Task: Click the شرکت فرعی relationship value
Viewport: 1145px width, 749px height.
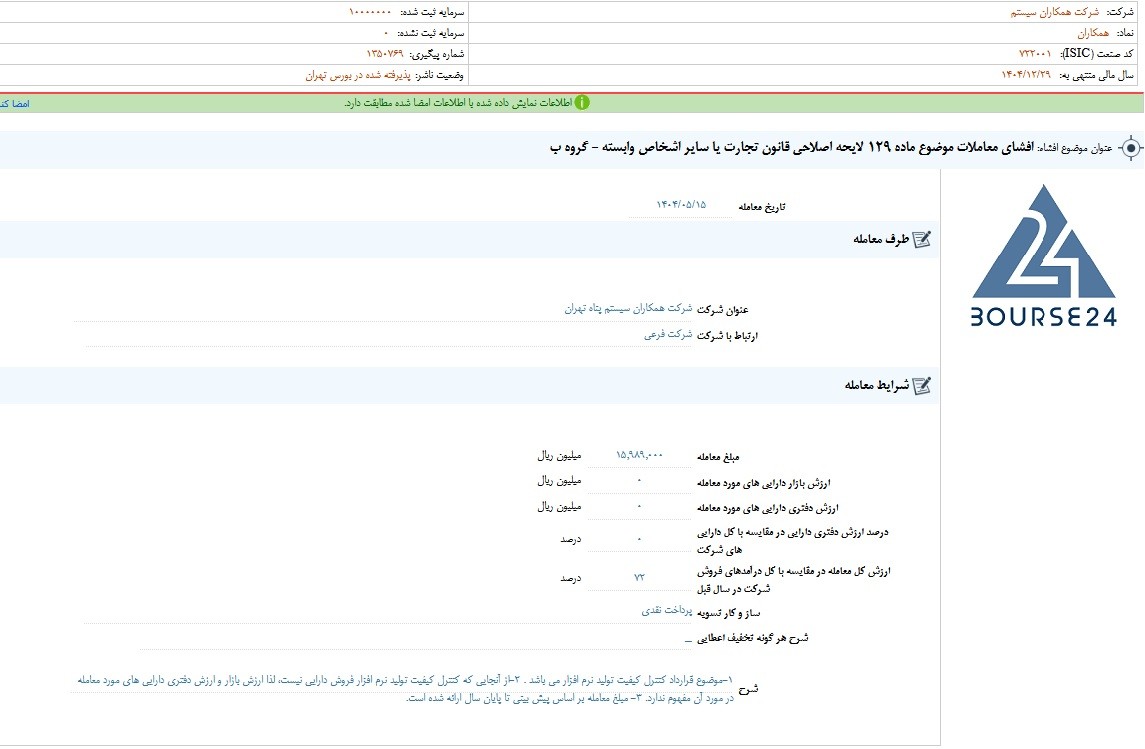Action: [x=667, y=334]
